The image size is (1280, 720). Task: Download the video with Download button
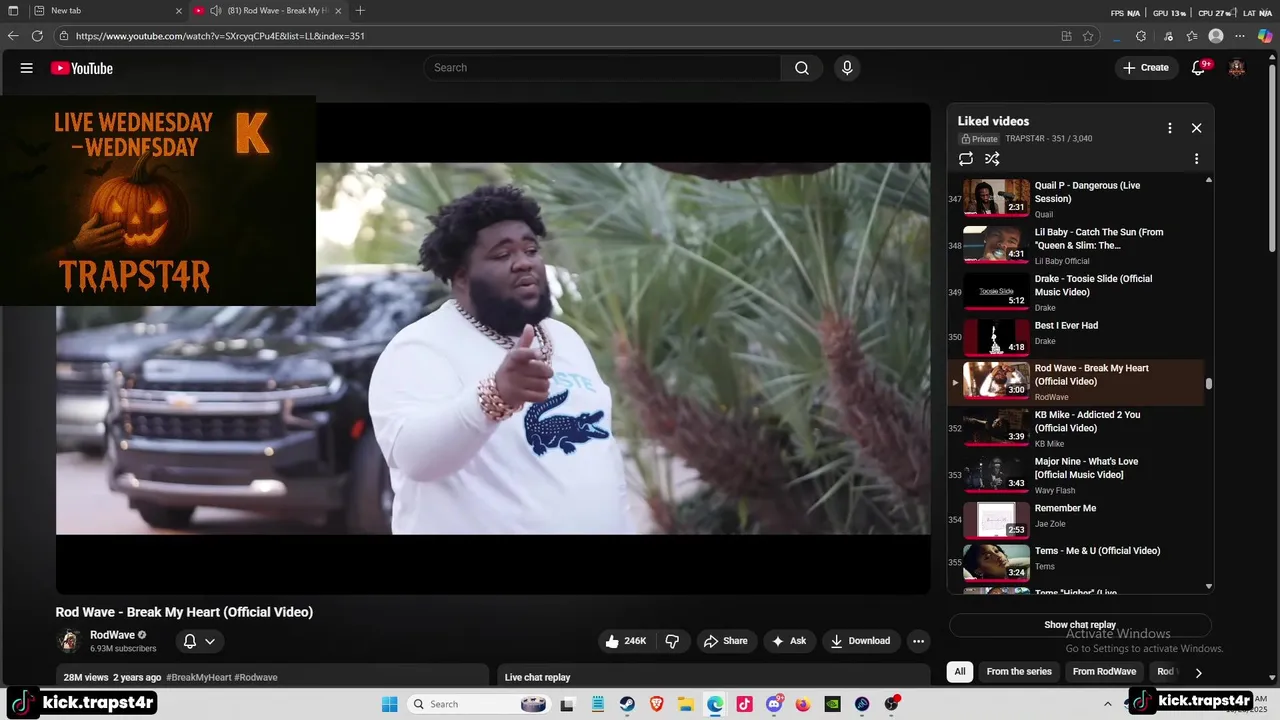(x=860, y=641)
